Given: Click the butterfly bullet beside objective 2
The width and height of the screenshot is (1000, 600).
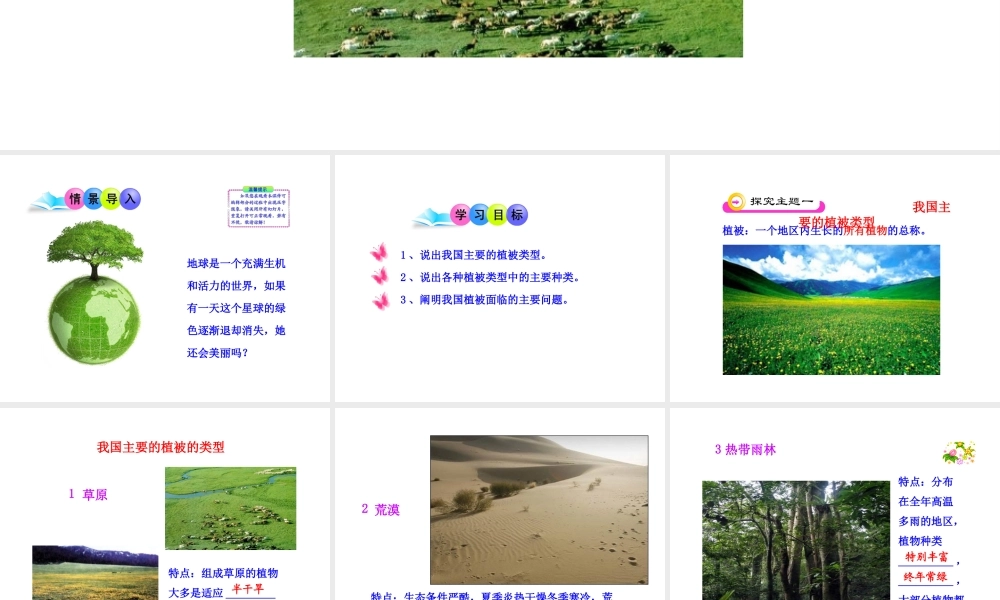Looking at the screenshot, I should (380, 276).
